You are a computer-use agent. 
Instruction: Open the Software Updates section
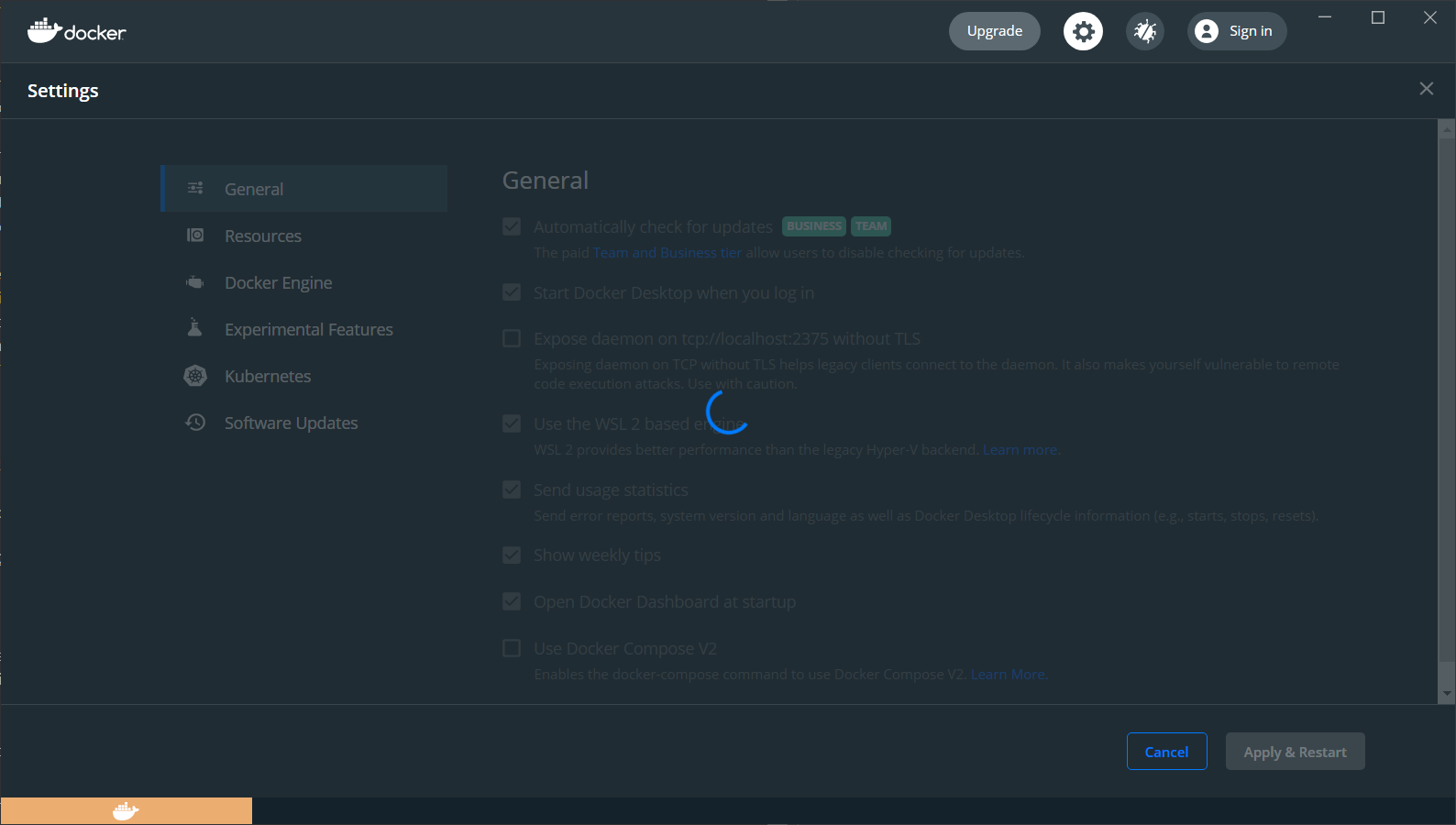pos(304,423)
